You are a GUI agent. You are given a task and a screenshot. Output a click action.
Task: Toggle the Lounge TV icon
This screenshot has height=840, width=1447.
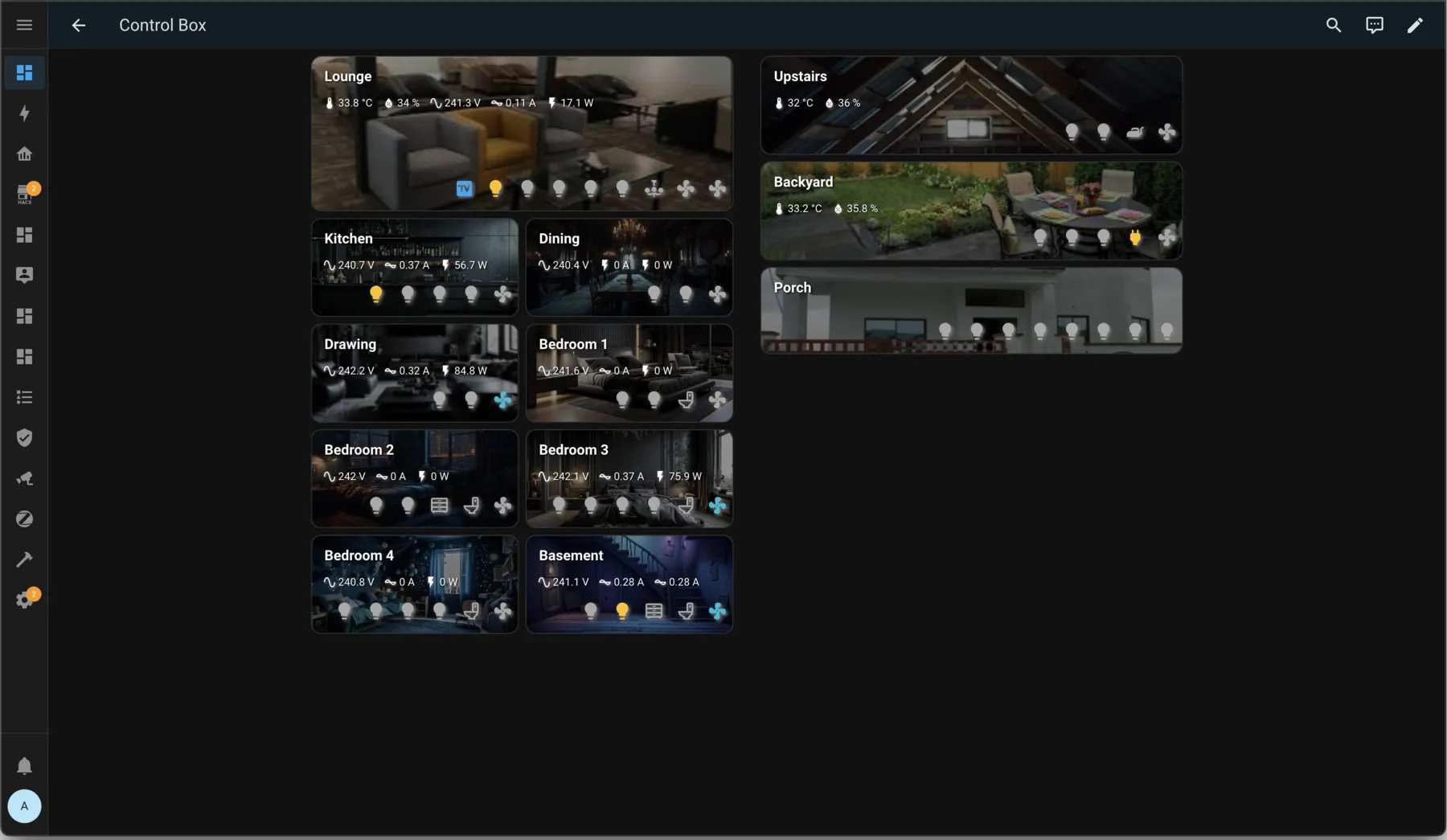click(464, 189)
